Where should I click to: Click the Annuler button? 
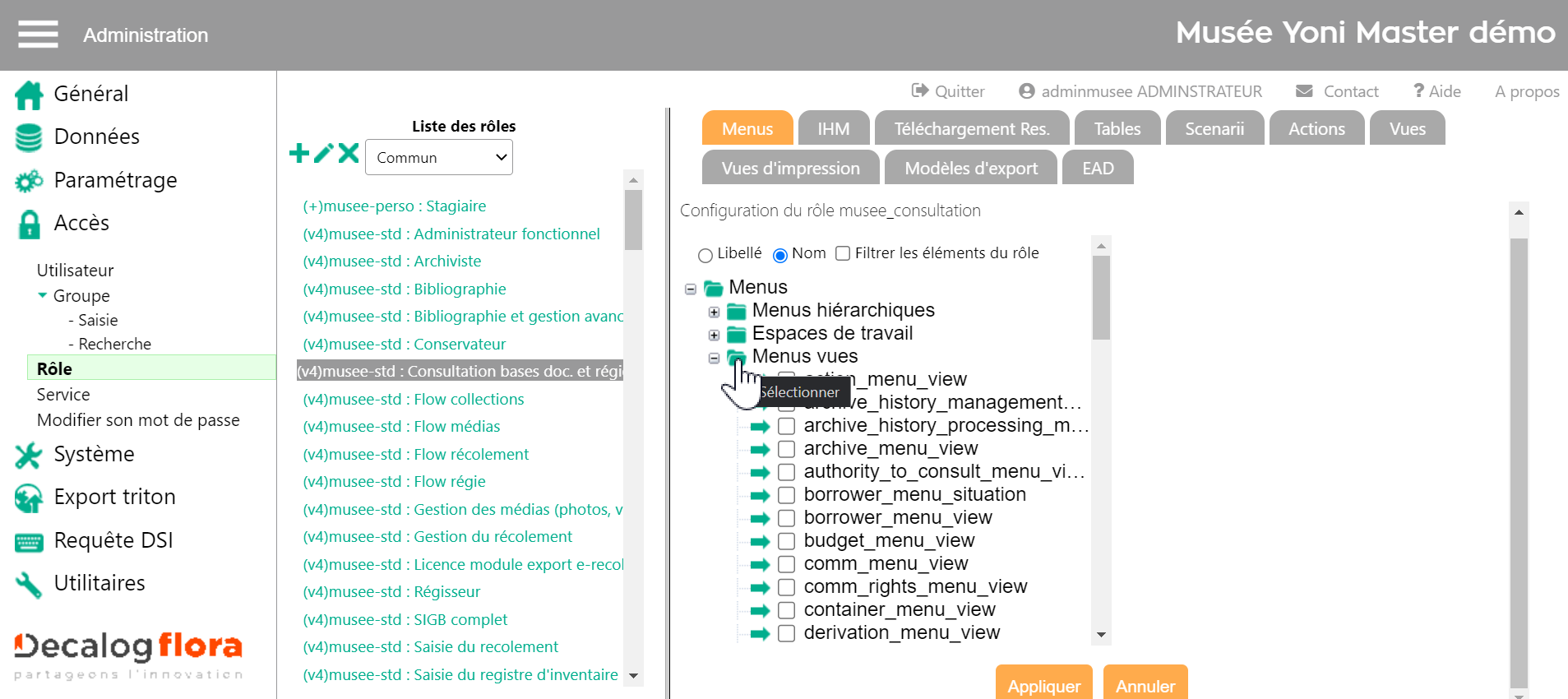click(x=1145, y=683)
